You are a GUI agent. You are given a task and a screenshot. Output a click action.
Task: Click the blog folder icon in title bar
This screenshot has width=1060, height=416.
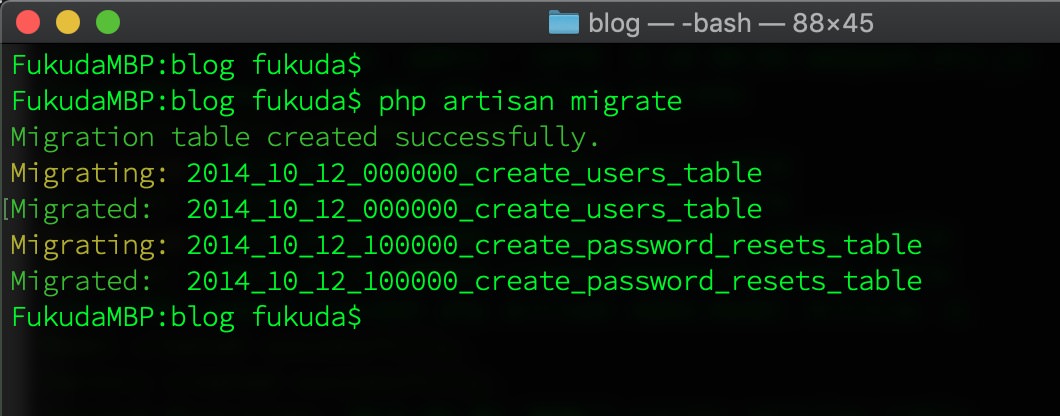click(x=564, y=22)
